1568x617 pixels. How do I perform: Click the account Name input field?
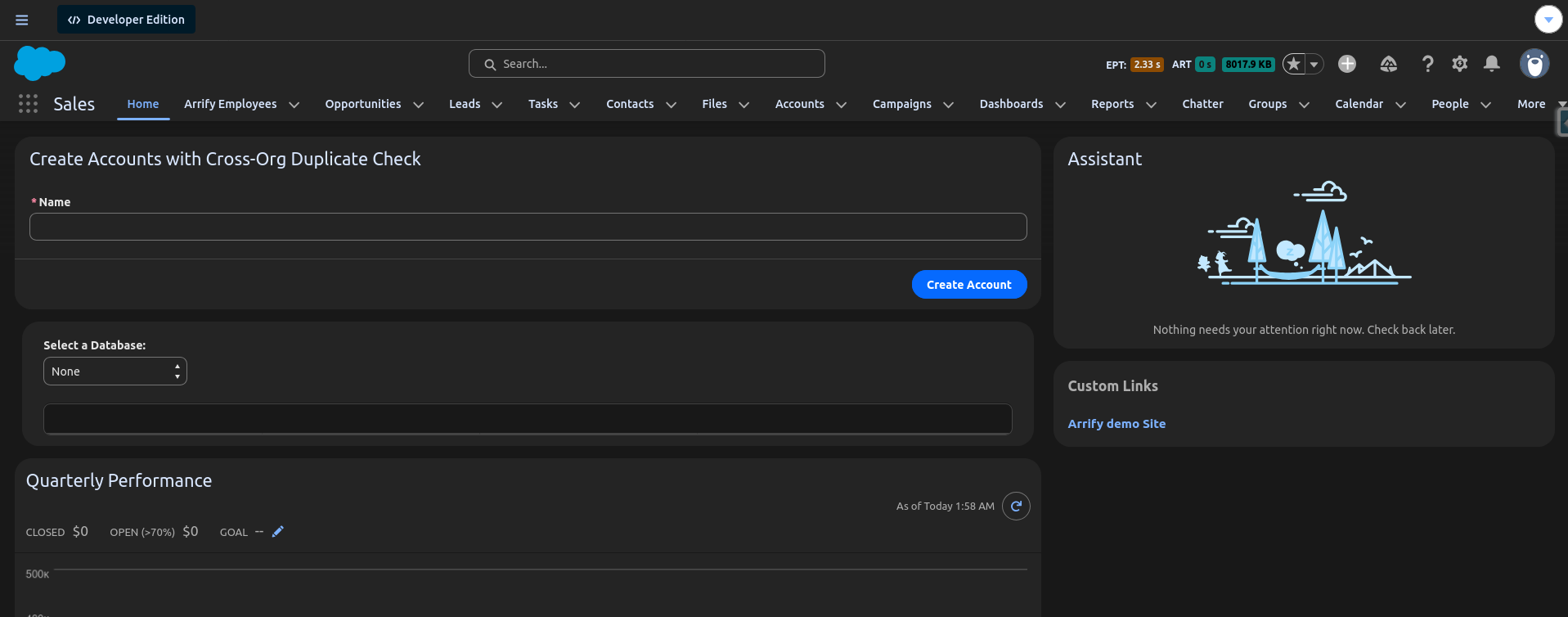528,227
